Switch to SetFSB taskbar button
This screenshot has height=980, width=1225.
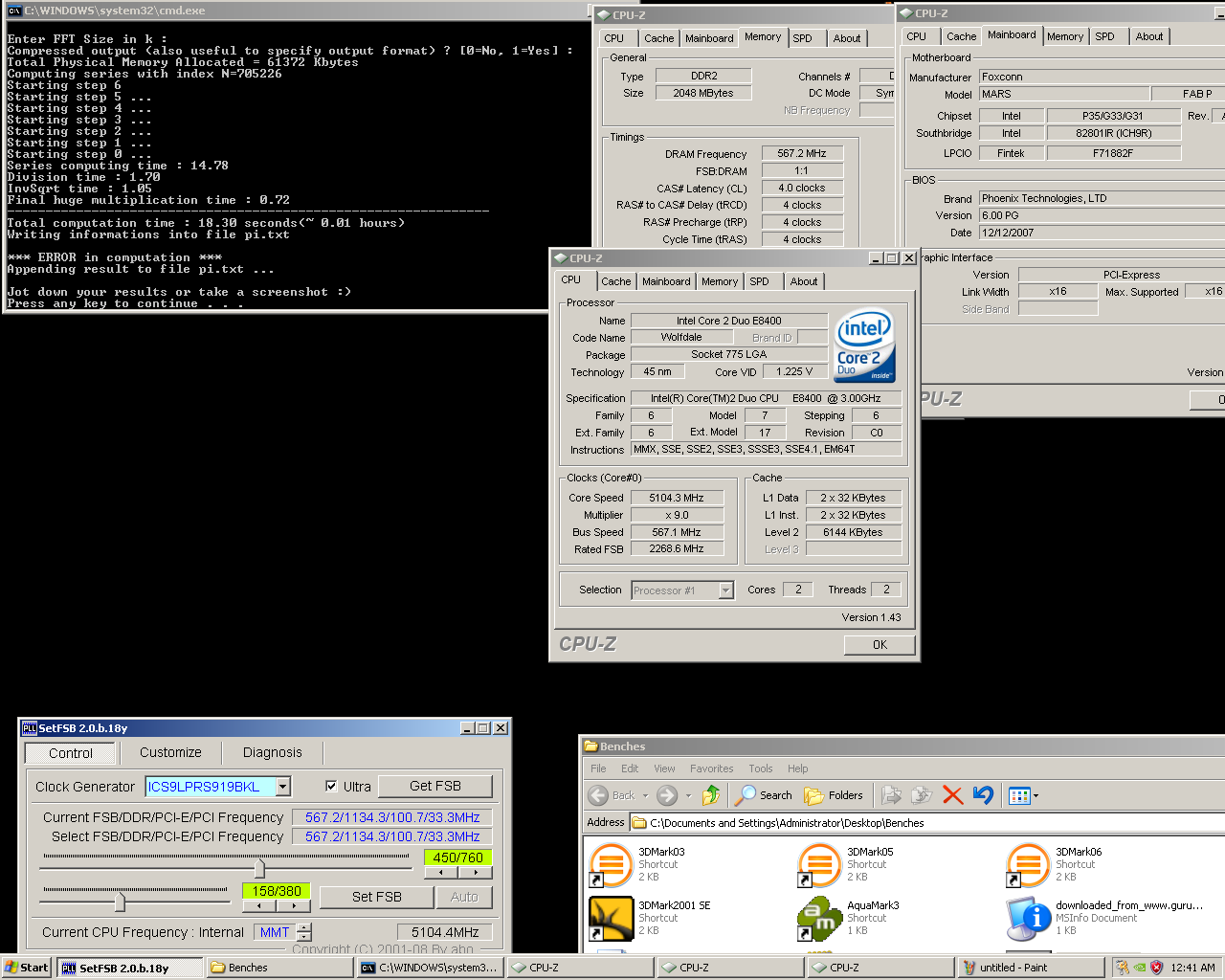pyautogui.click(x=129, y=968)
